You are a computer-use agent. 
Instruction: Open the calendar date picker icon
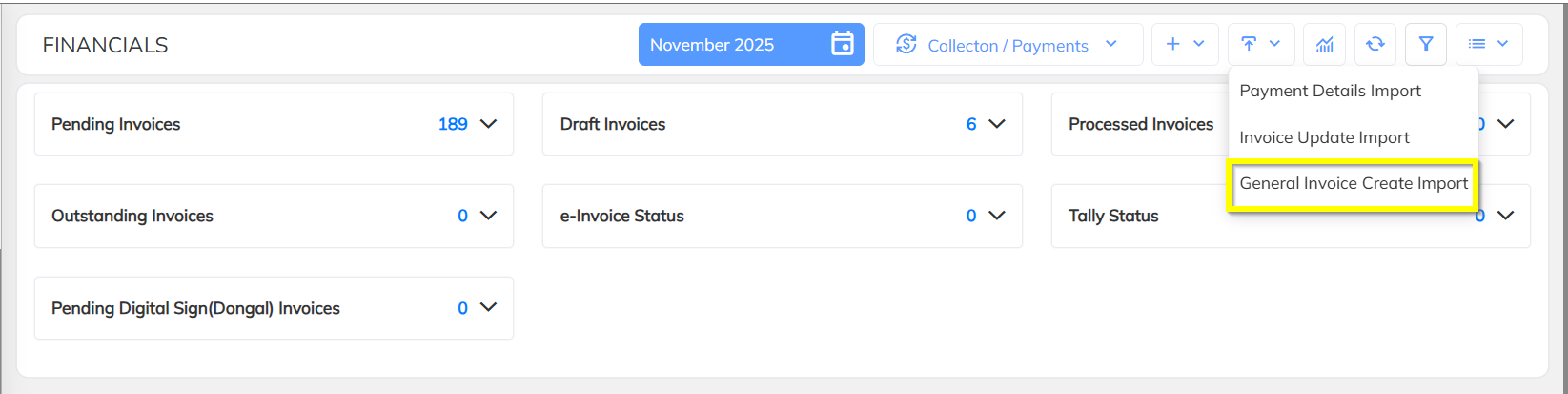pyautogui.click(x=842, y=44)
